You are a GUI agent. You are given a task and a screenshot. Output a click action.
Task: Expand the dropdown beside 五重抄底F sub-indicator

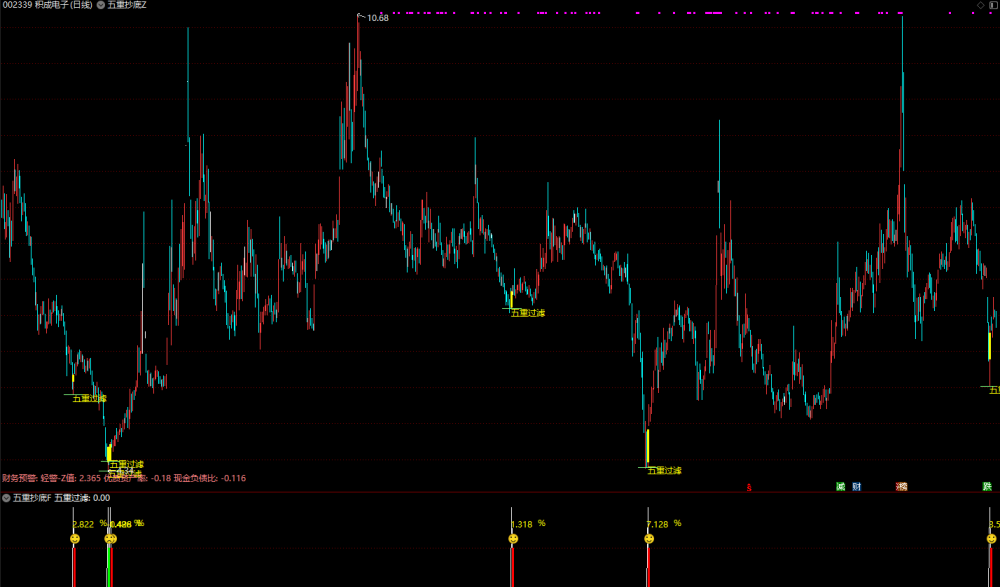(6, 498)
